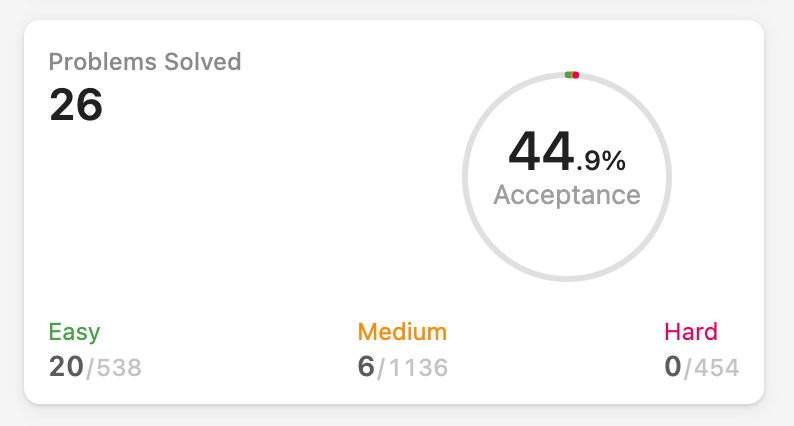Click the Easy total /538

[114, 368]
